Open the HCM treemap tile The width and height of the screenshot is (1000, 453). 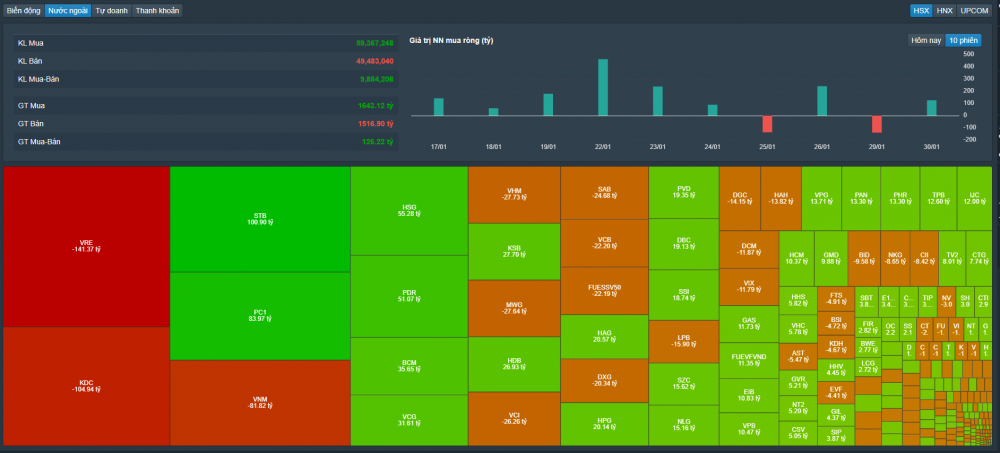pos(797,258)
